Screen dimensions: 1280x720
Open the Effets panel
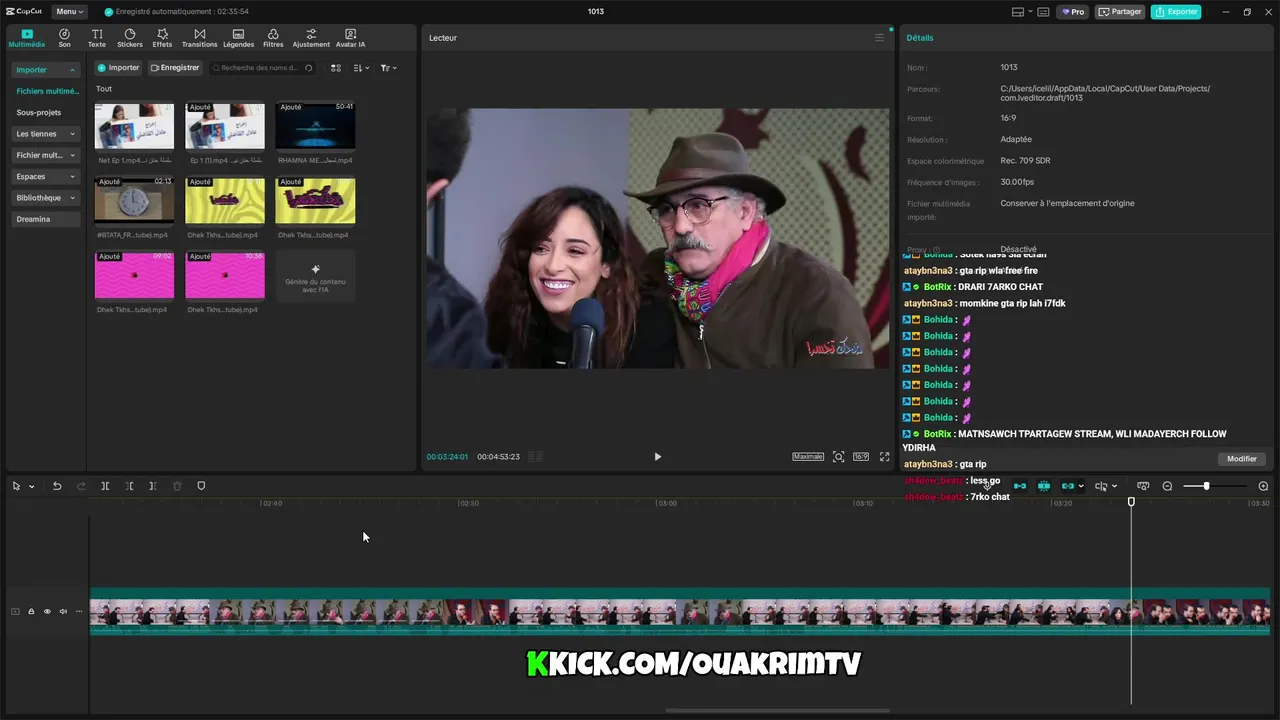pyautogui.click(x=162, y=38)
